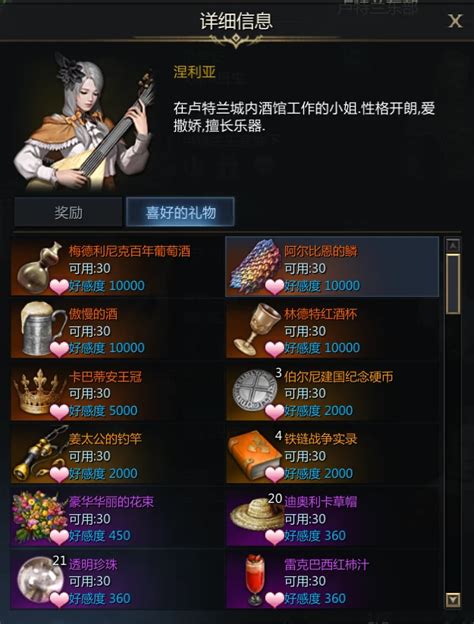Click the 卡巴蒂安王冠 crown icon
Screen dimensions: 474x624
(39, 391)
